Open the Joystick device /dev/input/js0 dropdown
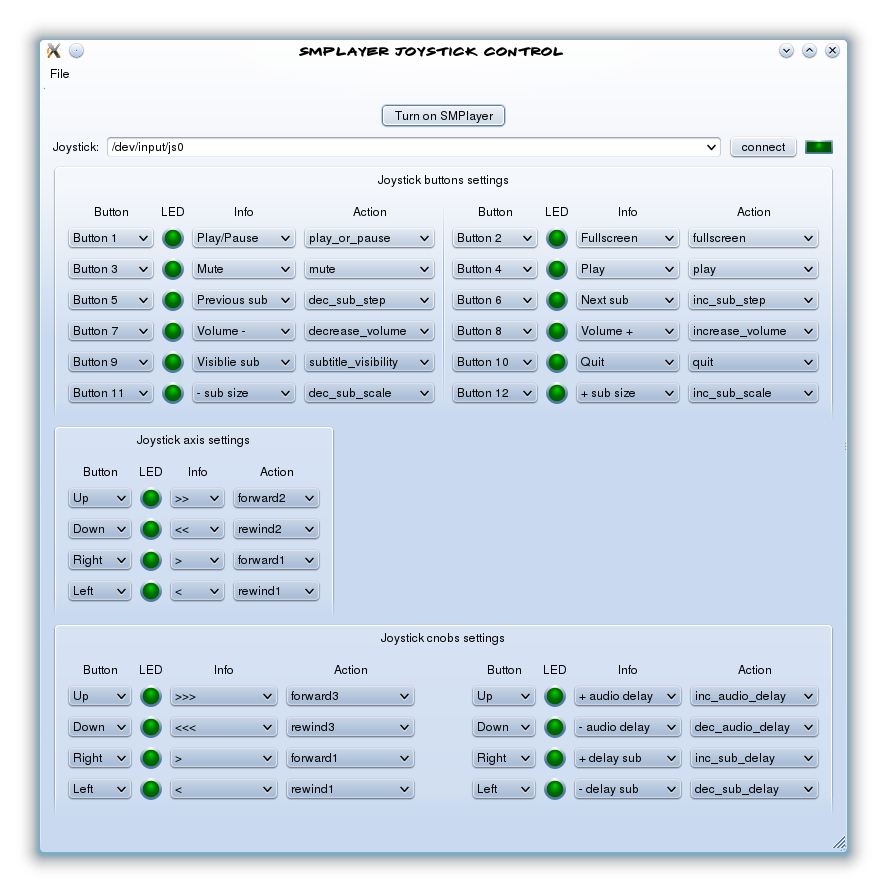Viewport: 887px width, 892px height. [414, 147]
